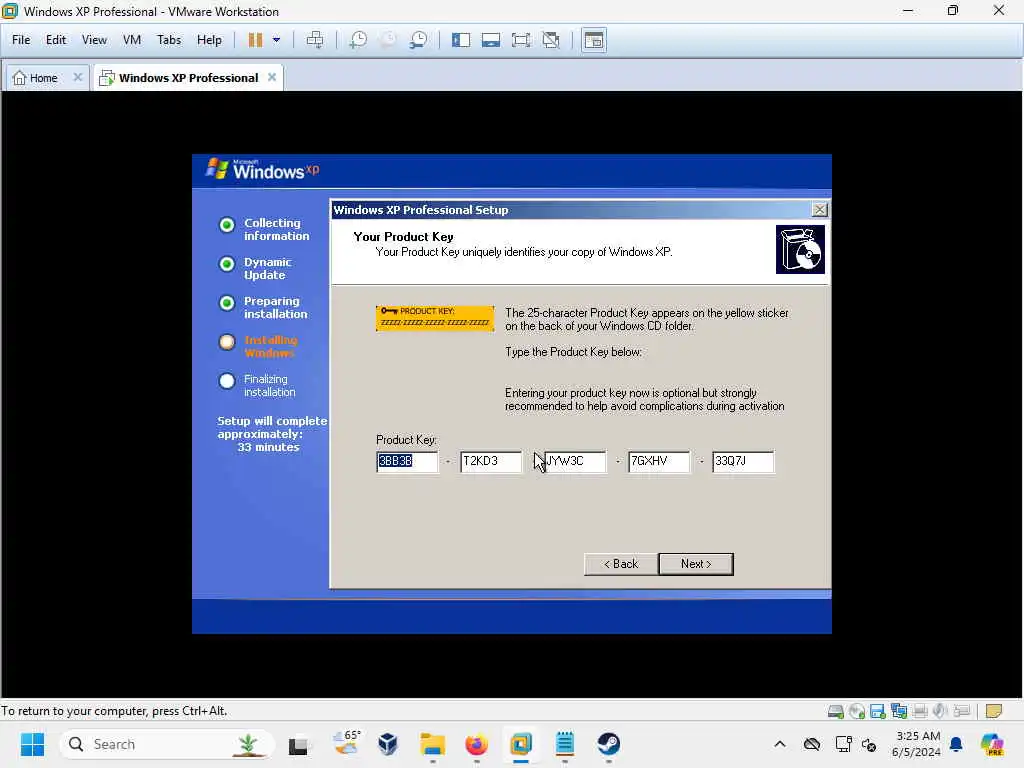
Task: Click the network adapter status icon
Action: [899, 711]
